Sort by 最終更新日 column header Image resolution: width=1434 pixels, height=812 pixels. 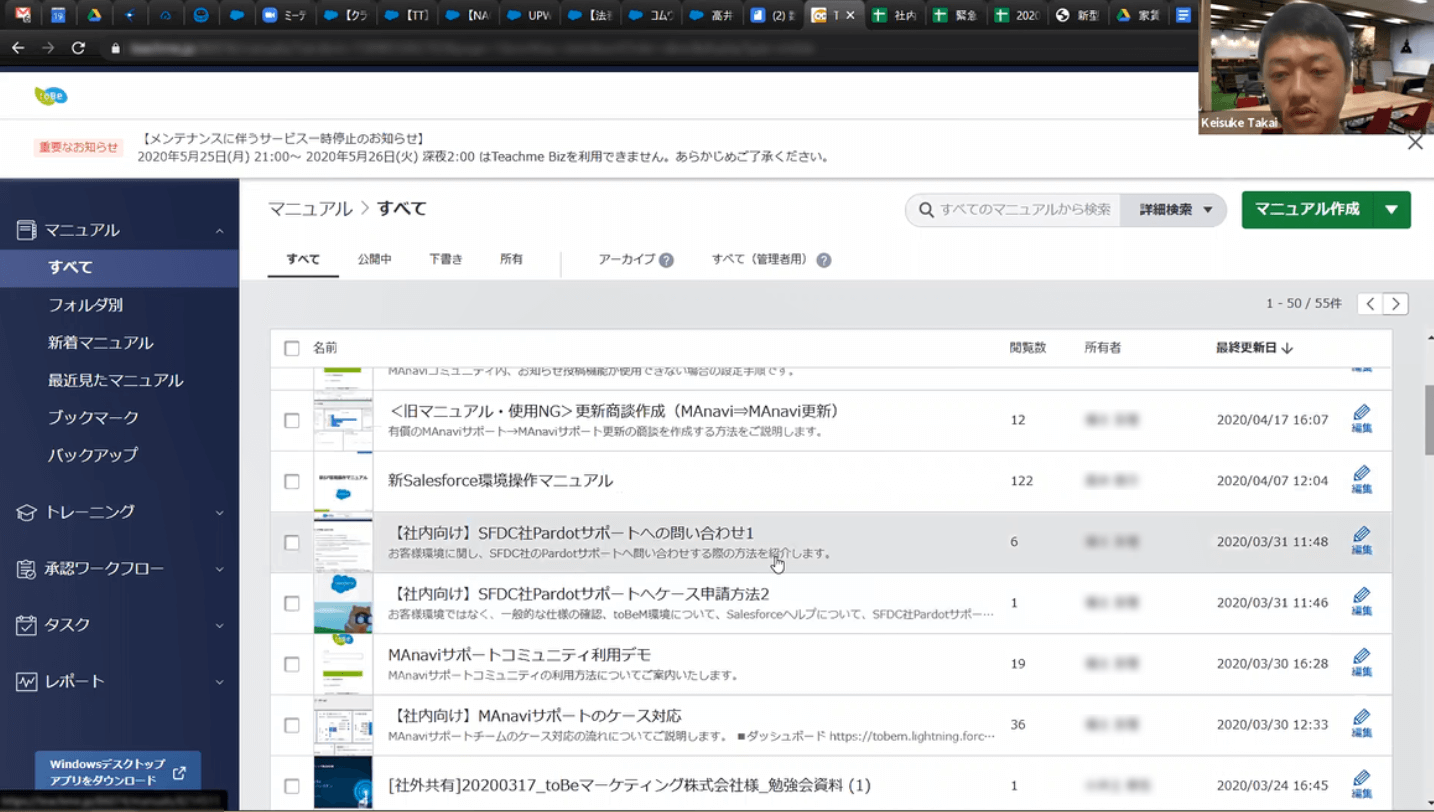[x=1254, y=348]
